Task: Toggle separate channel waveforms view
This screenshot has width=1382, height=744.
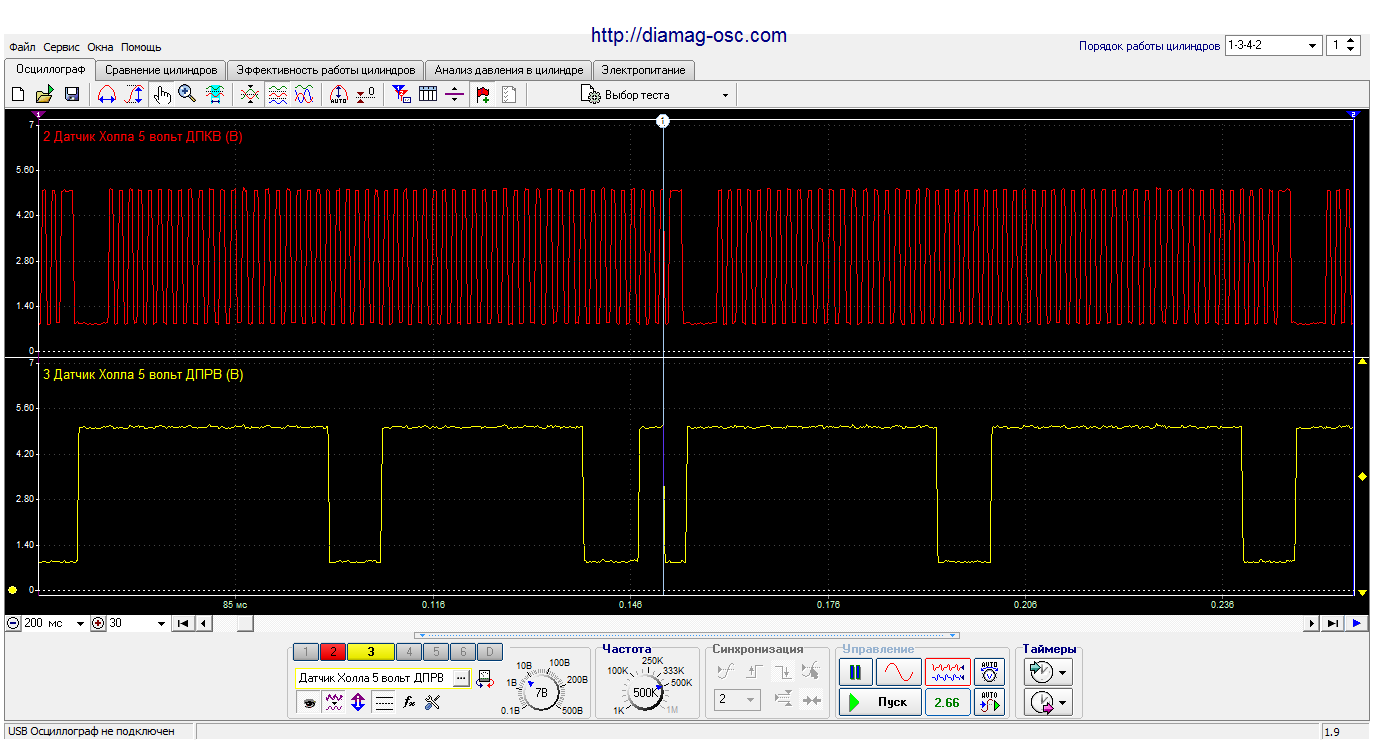Action: [x=278, y=95]
